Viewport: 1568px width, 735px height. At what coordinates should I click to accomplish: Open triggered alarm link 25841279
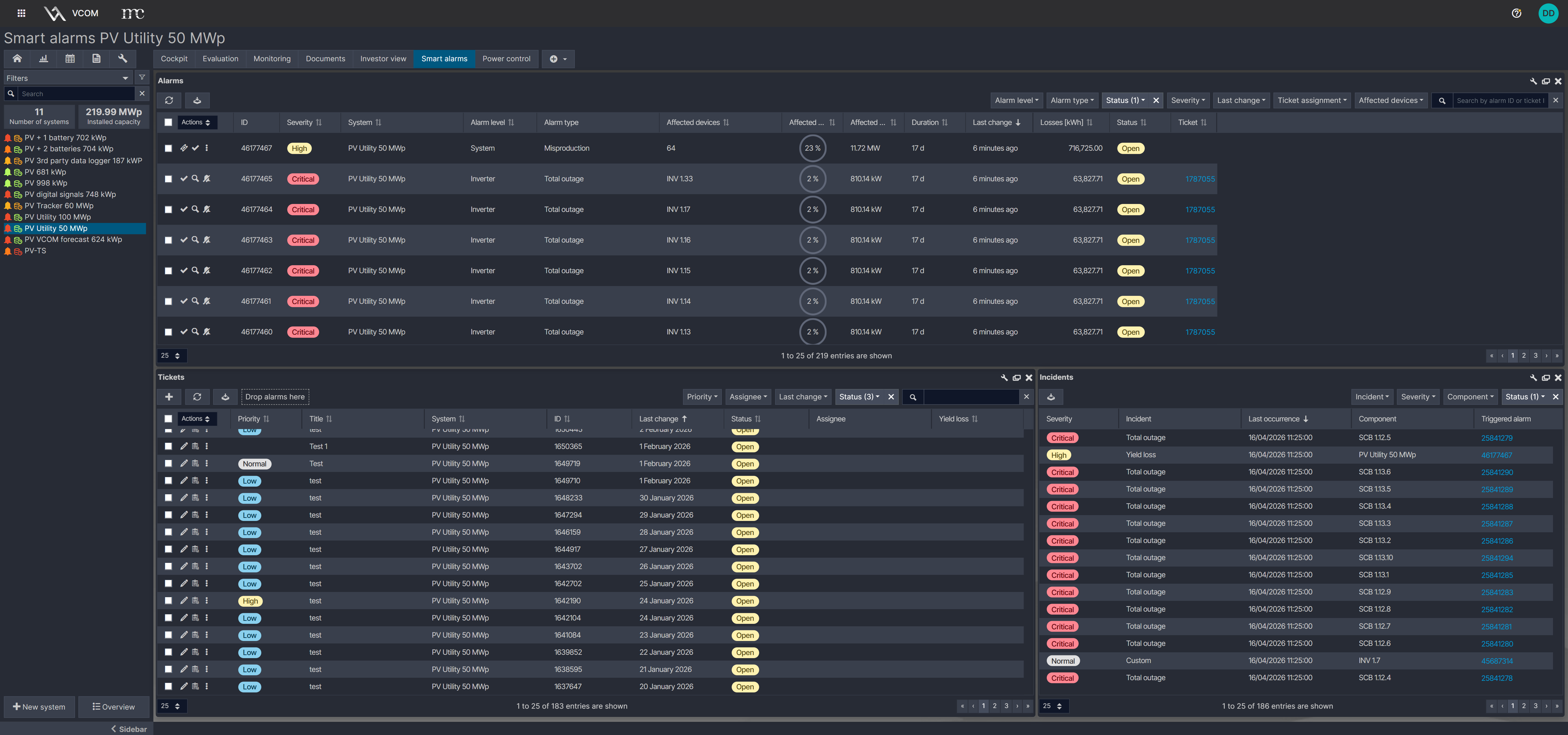coord(1496,438)
